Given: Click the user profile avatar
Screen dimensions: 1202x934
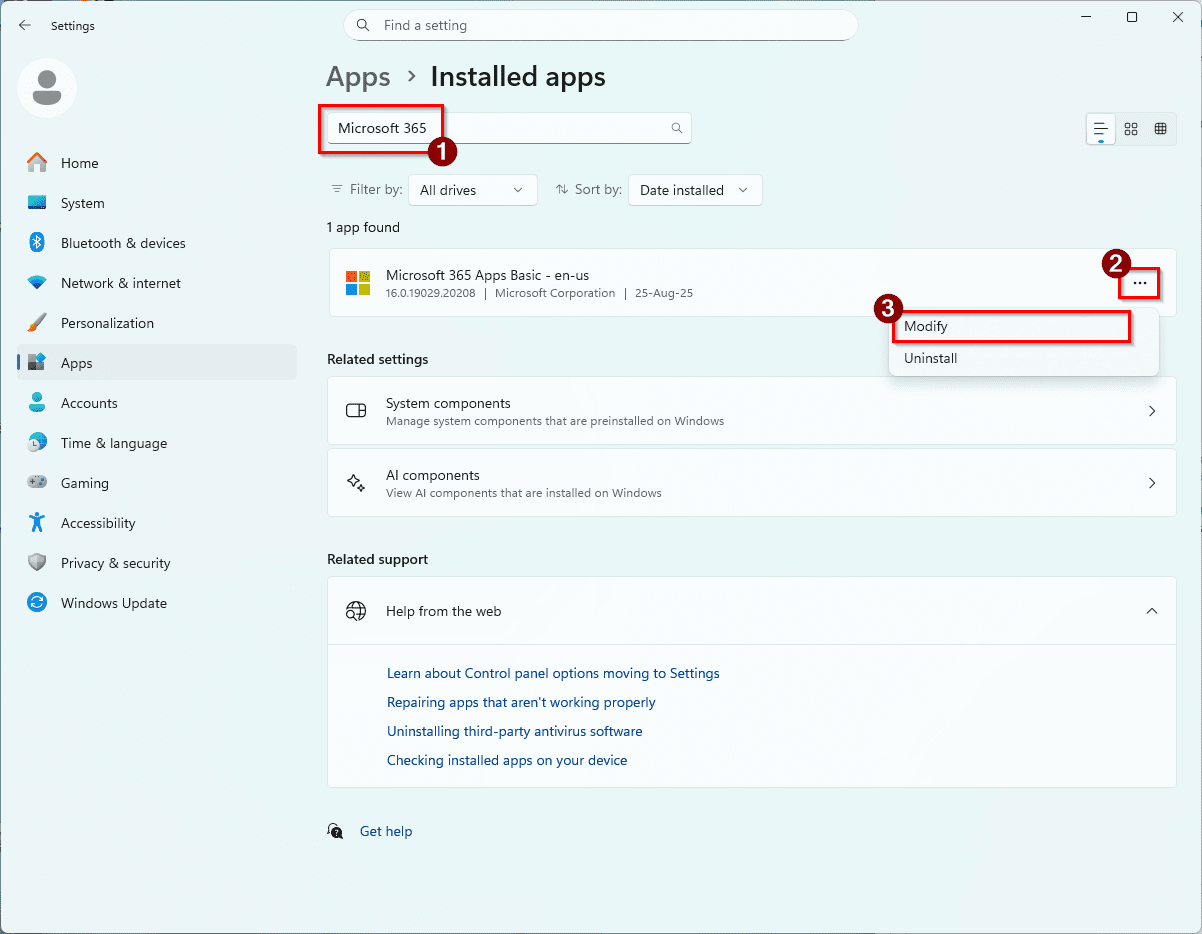Looking at the screenshot, I should [47, 88].
